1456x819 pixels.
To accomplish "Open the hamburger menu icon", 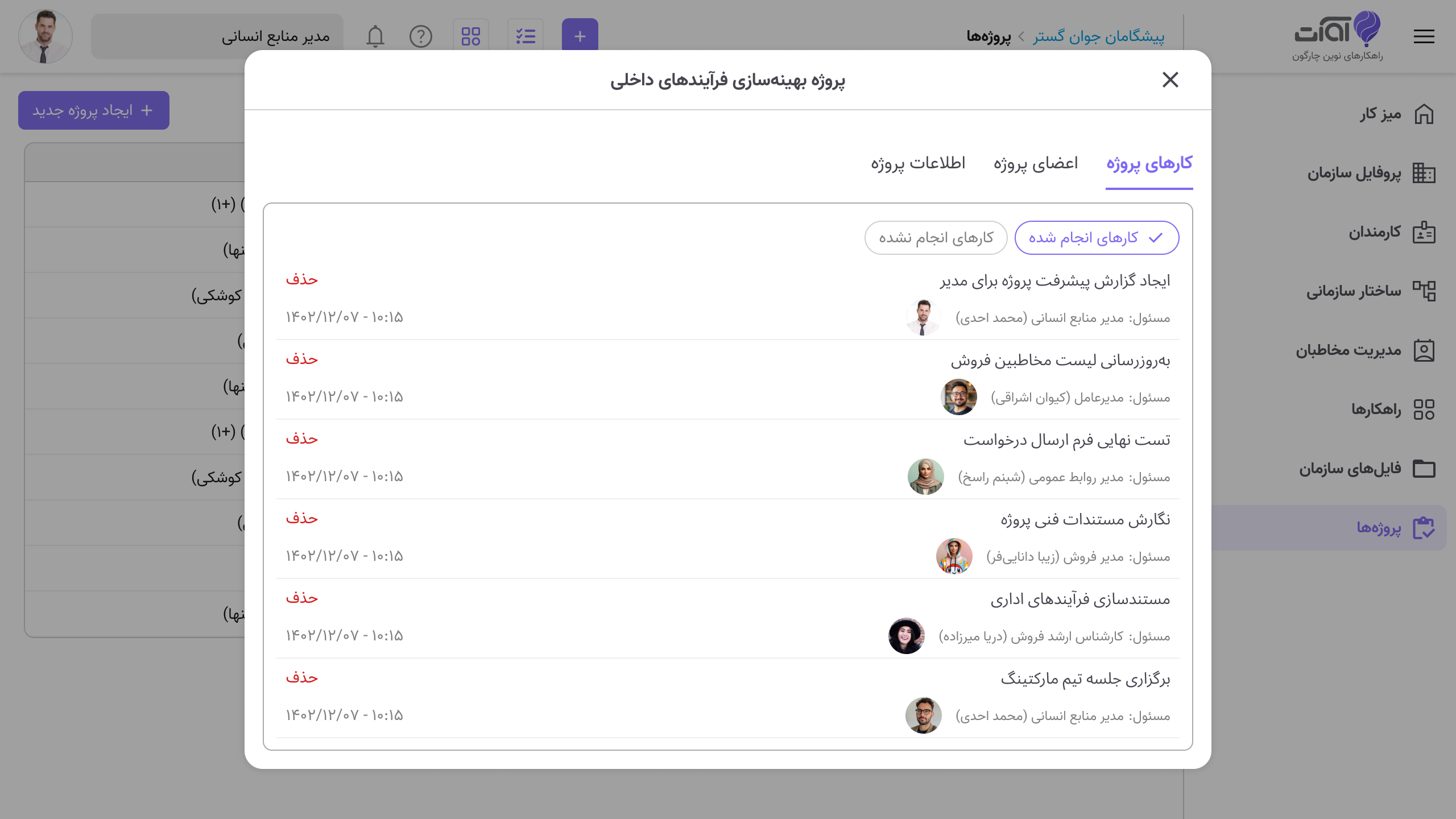I will (1424, 36).
